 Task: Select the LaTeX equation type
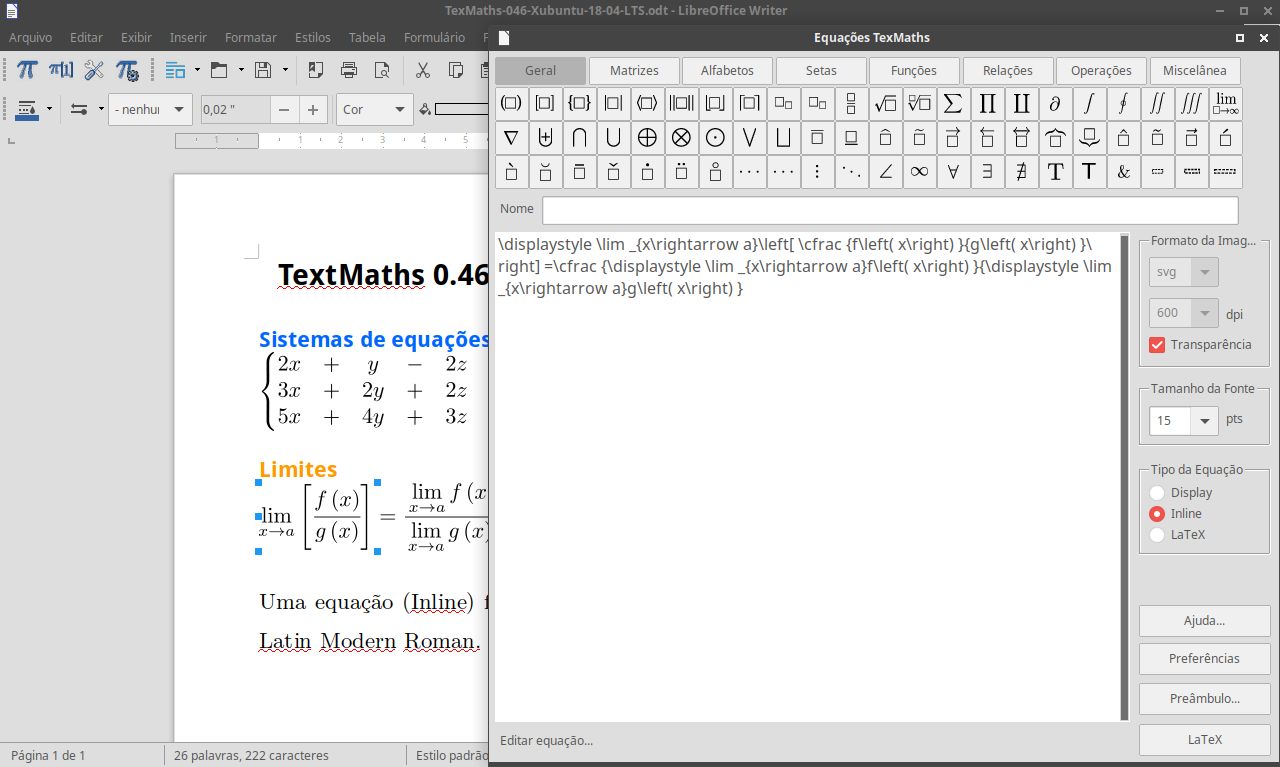point(1157,534)
